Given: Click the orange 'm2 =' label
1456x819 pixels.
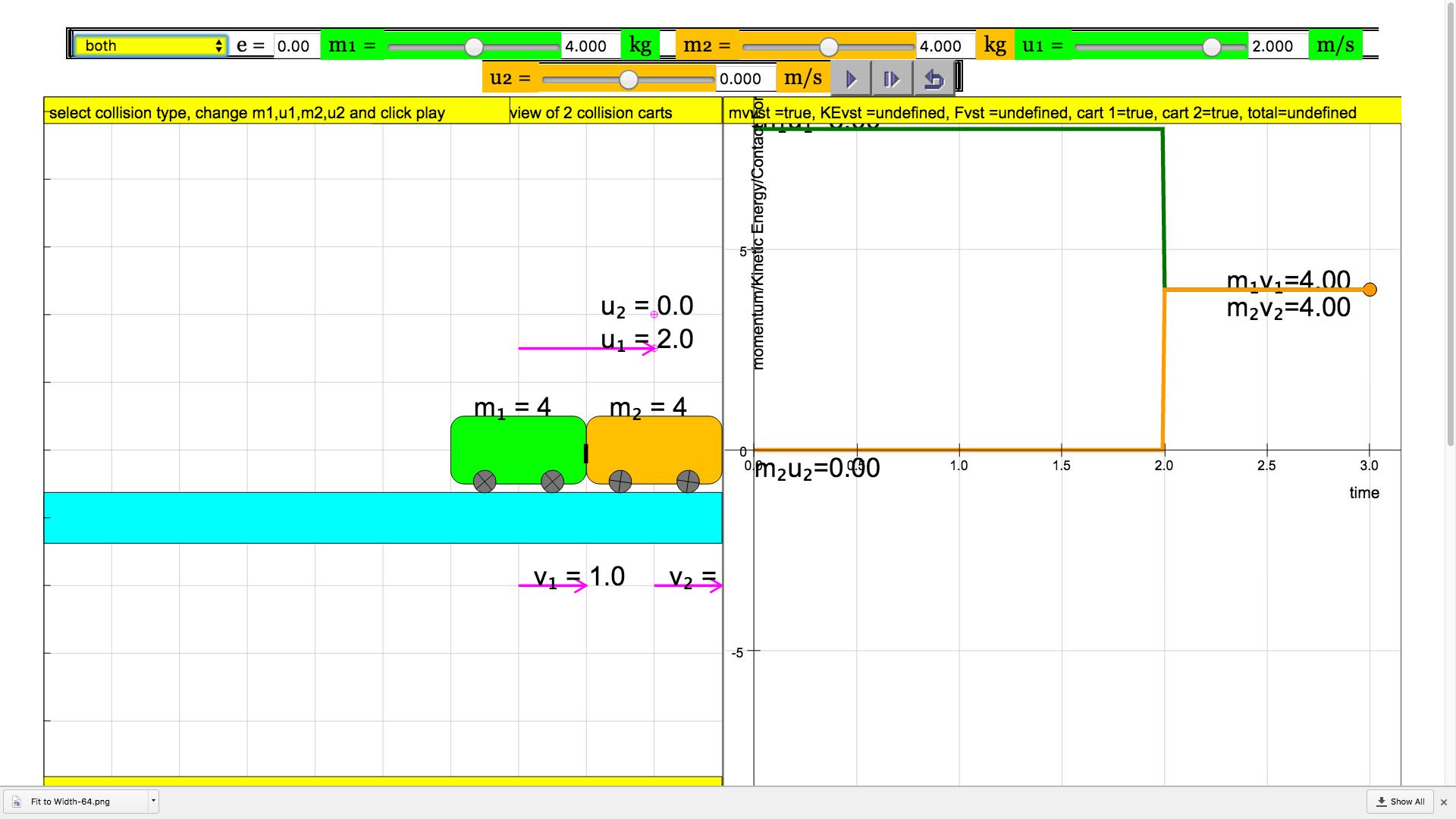Looking at the screenshot, I should pos(707,45).
